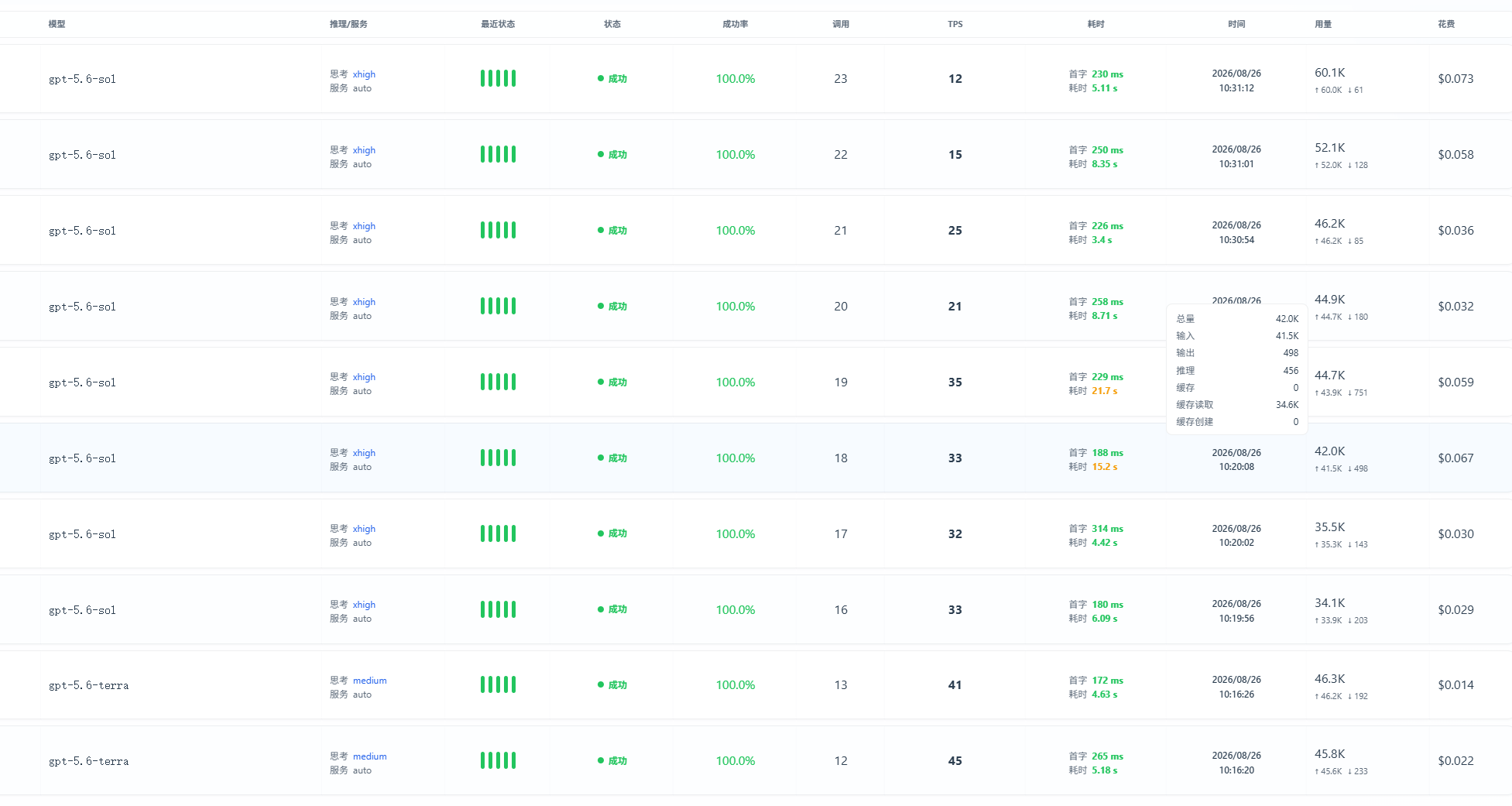Click the status bars icon for call 16
Viewport: 1512px width, 806px height.
498,609
